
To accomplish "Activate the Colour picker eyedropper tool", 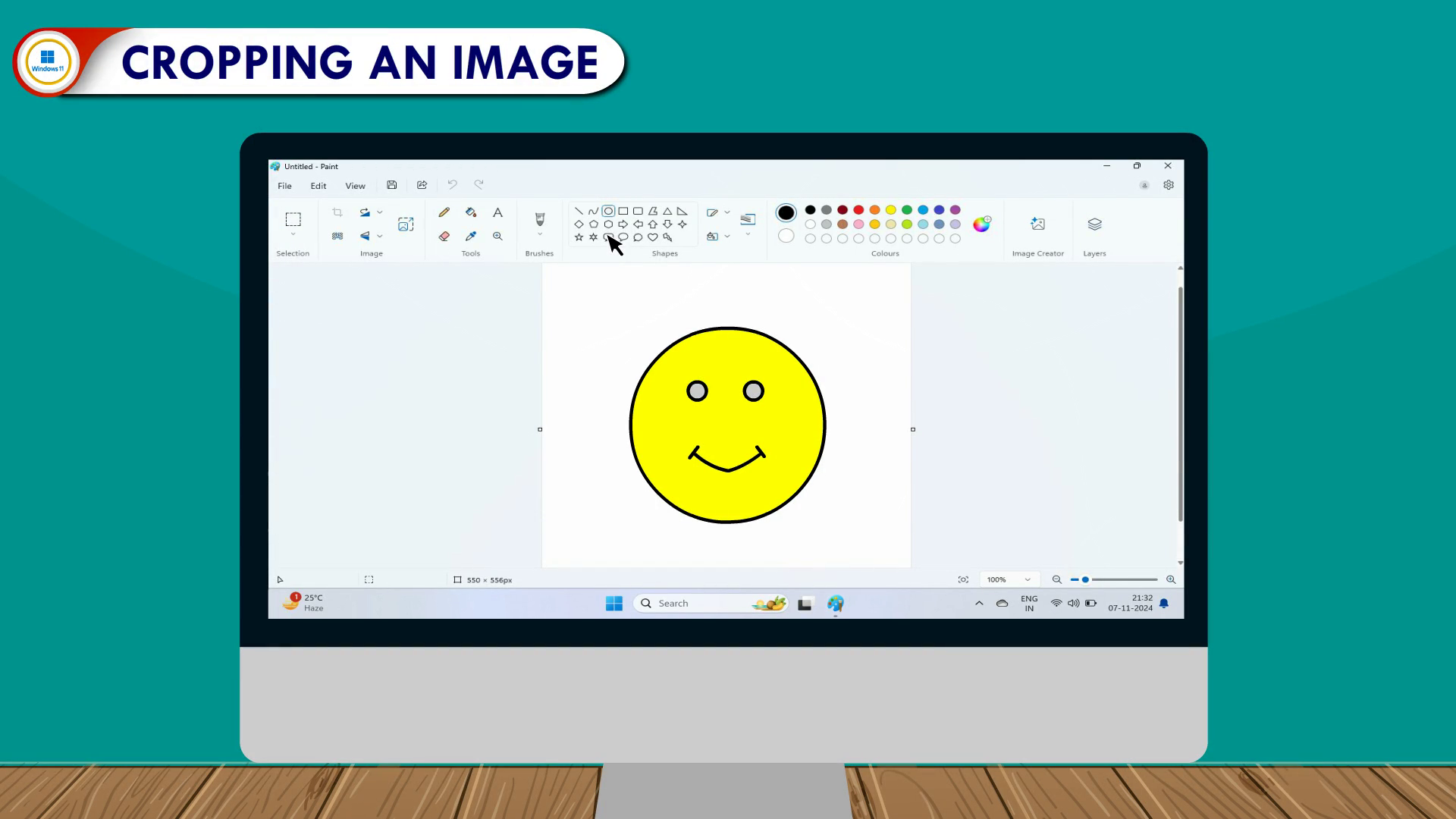I will [471, 237].
